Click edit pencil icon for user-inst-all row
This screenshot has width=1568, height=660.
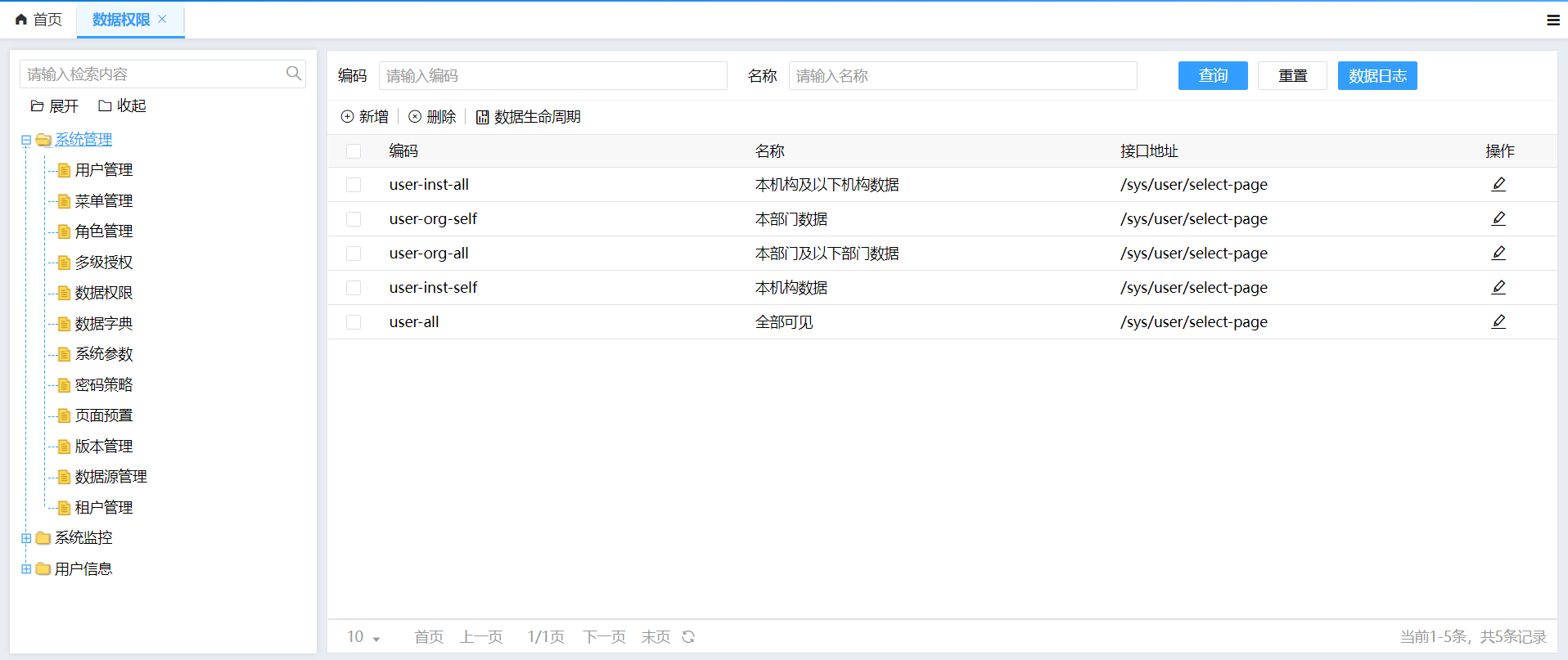pos(1498,185)
